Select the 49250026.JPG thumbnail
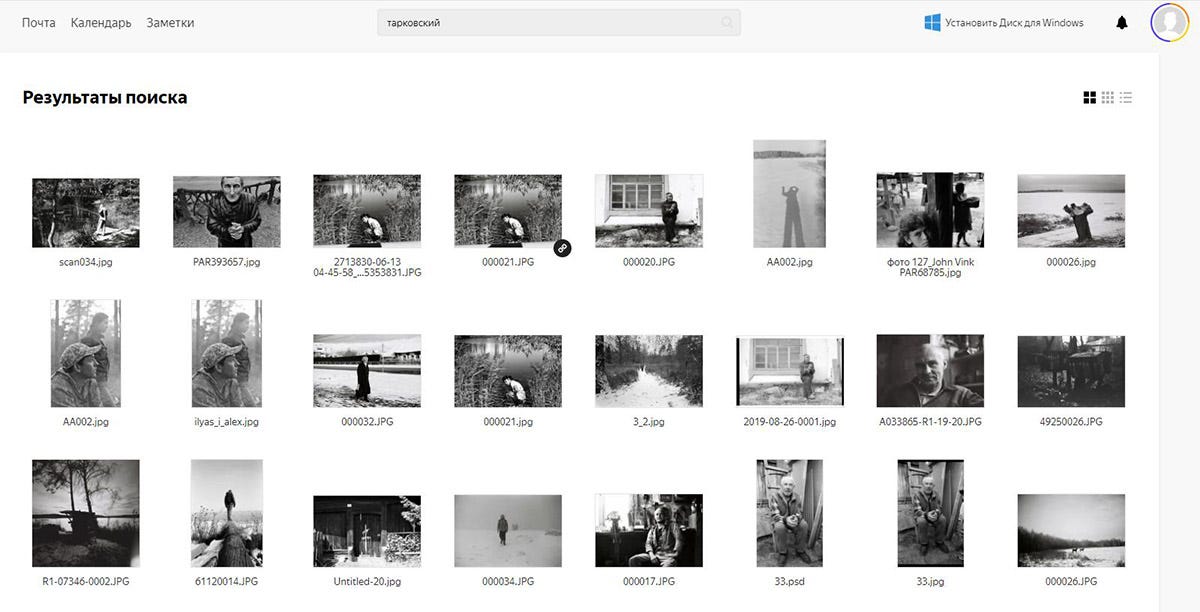 (1071, 371)
